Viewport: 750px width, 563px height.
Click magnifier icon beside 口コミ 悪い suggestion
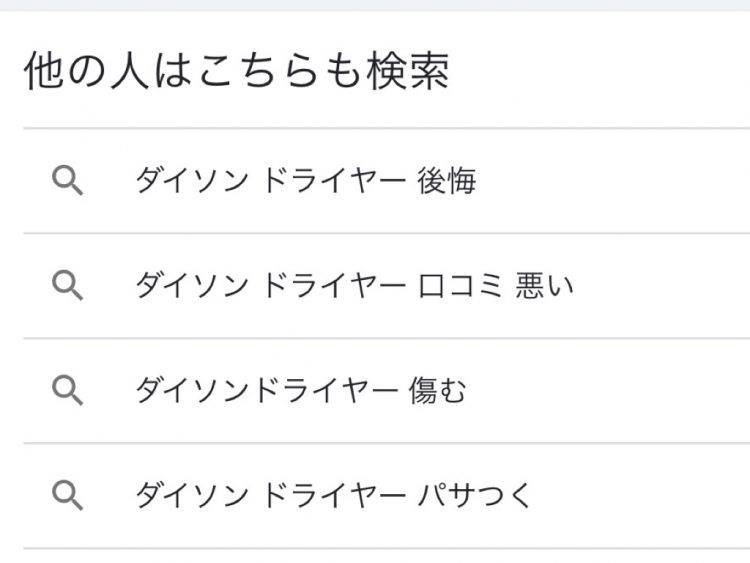pyautogui.click(x=67, y=286)
